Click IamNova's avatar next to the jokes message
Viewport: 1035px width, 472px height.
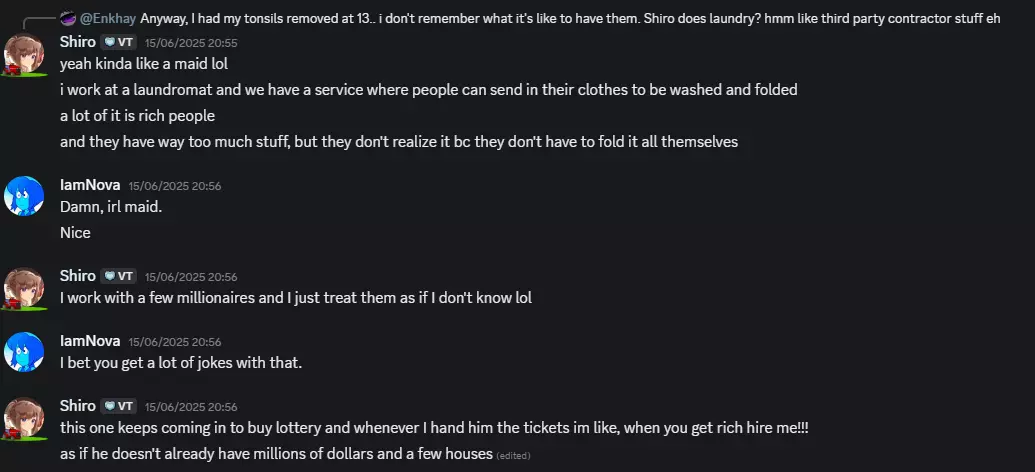coord(24,352)
